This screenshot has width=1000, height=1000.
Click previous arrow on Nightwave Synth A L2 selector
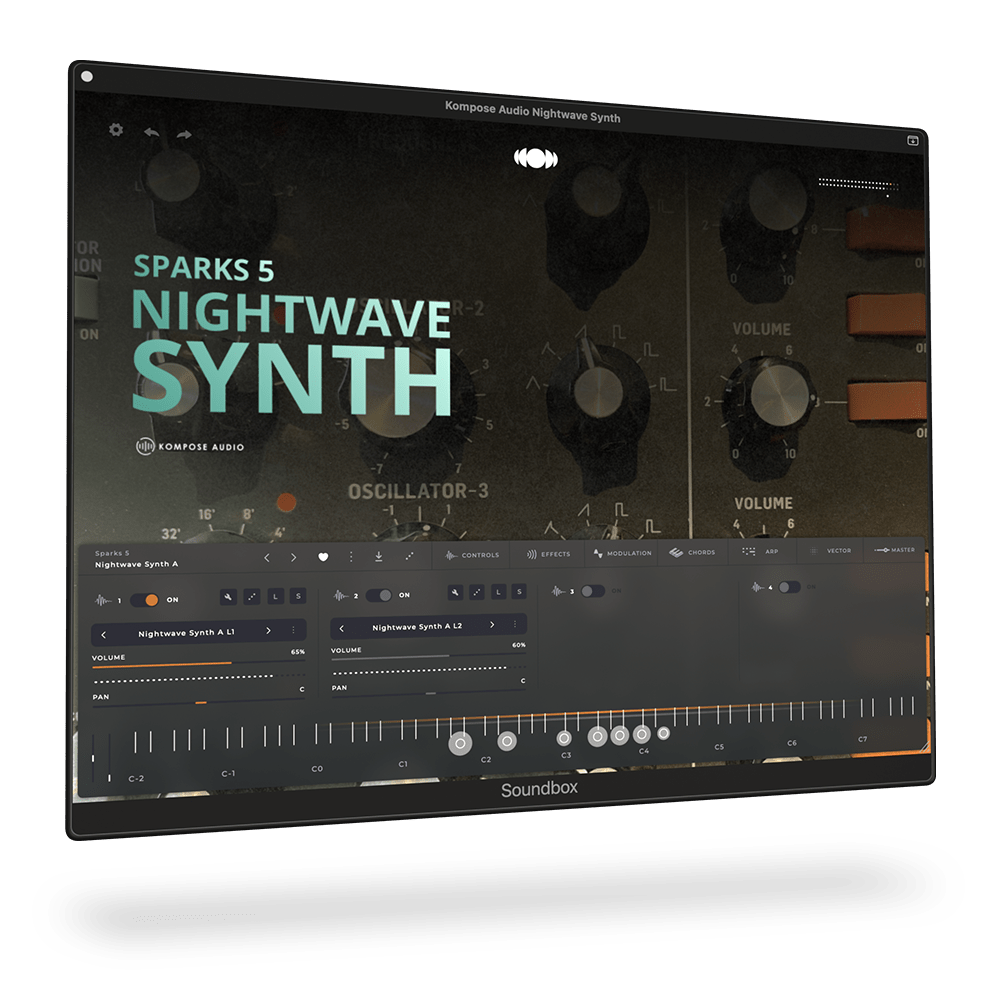pyautogui.click(x=343, y=626)
